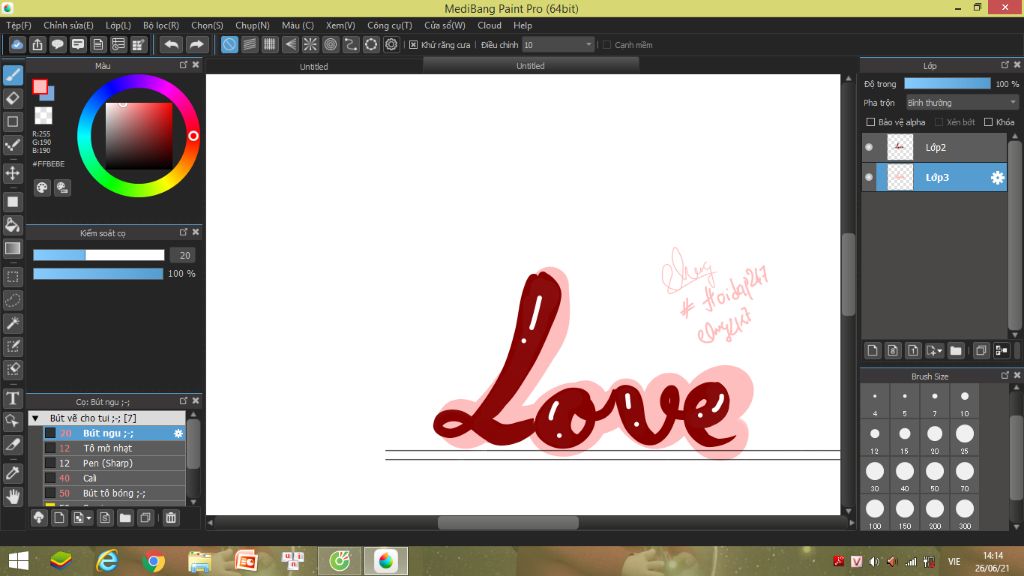Select the Pen (Sharp) brush

[115, 463]
